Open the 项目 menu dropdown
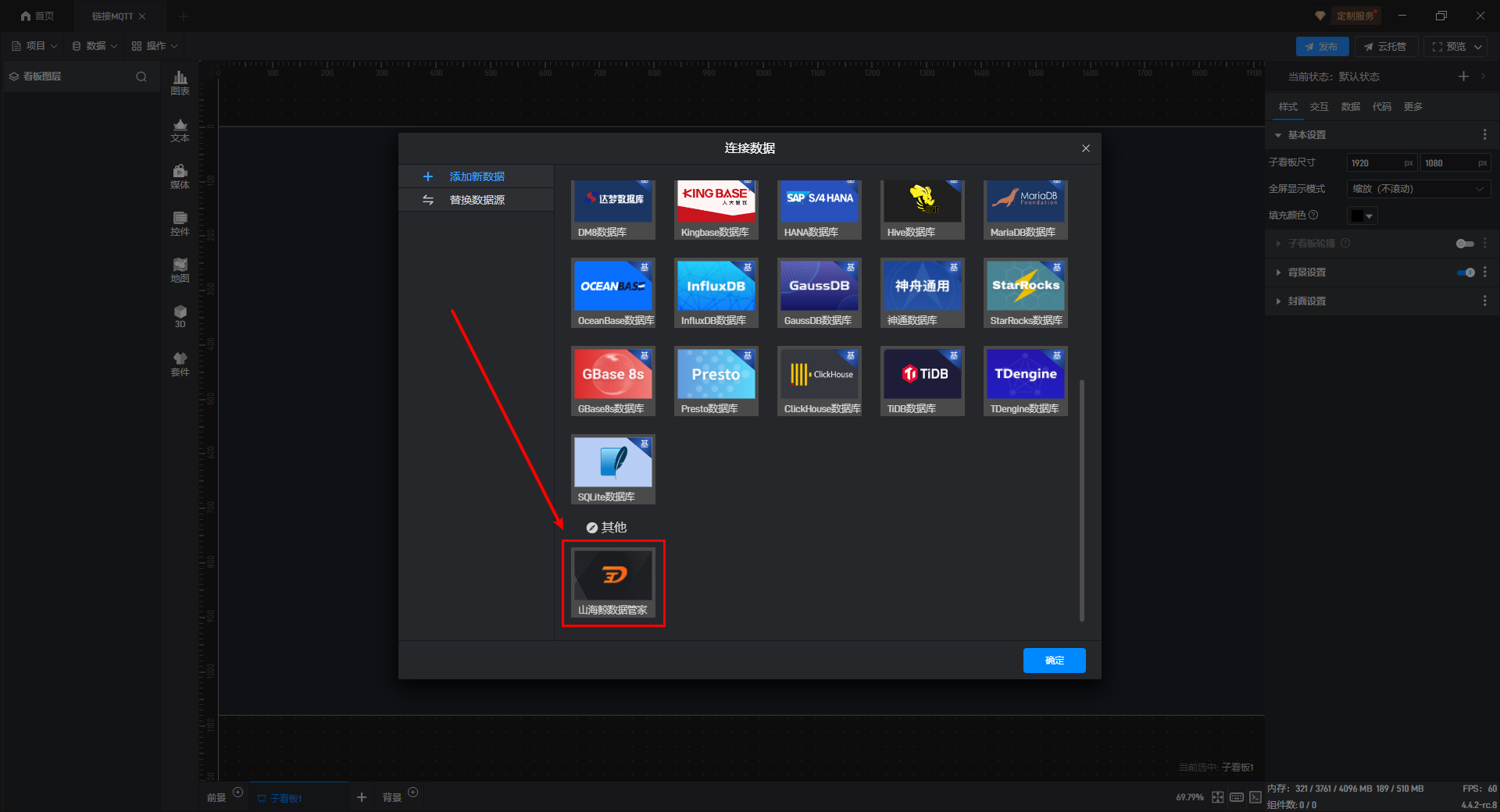The height and width of the screenshot is (812, 1500). point(34,46)
